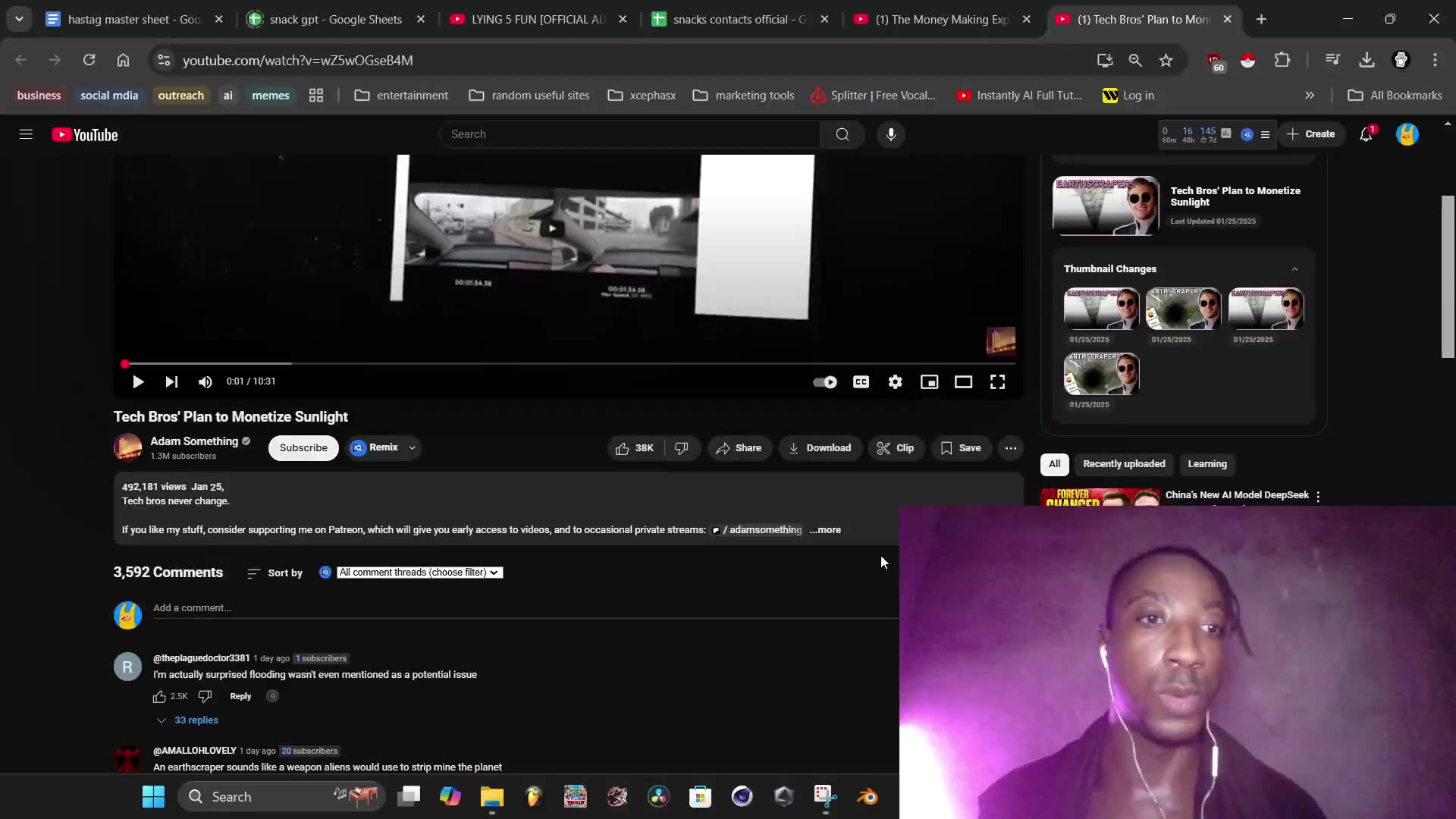The height and width of the screenshot is (819, 1456).
Task: Open the comment threads filter dropdown
Action: pos(419,573)
